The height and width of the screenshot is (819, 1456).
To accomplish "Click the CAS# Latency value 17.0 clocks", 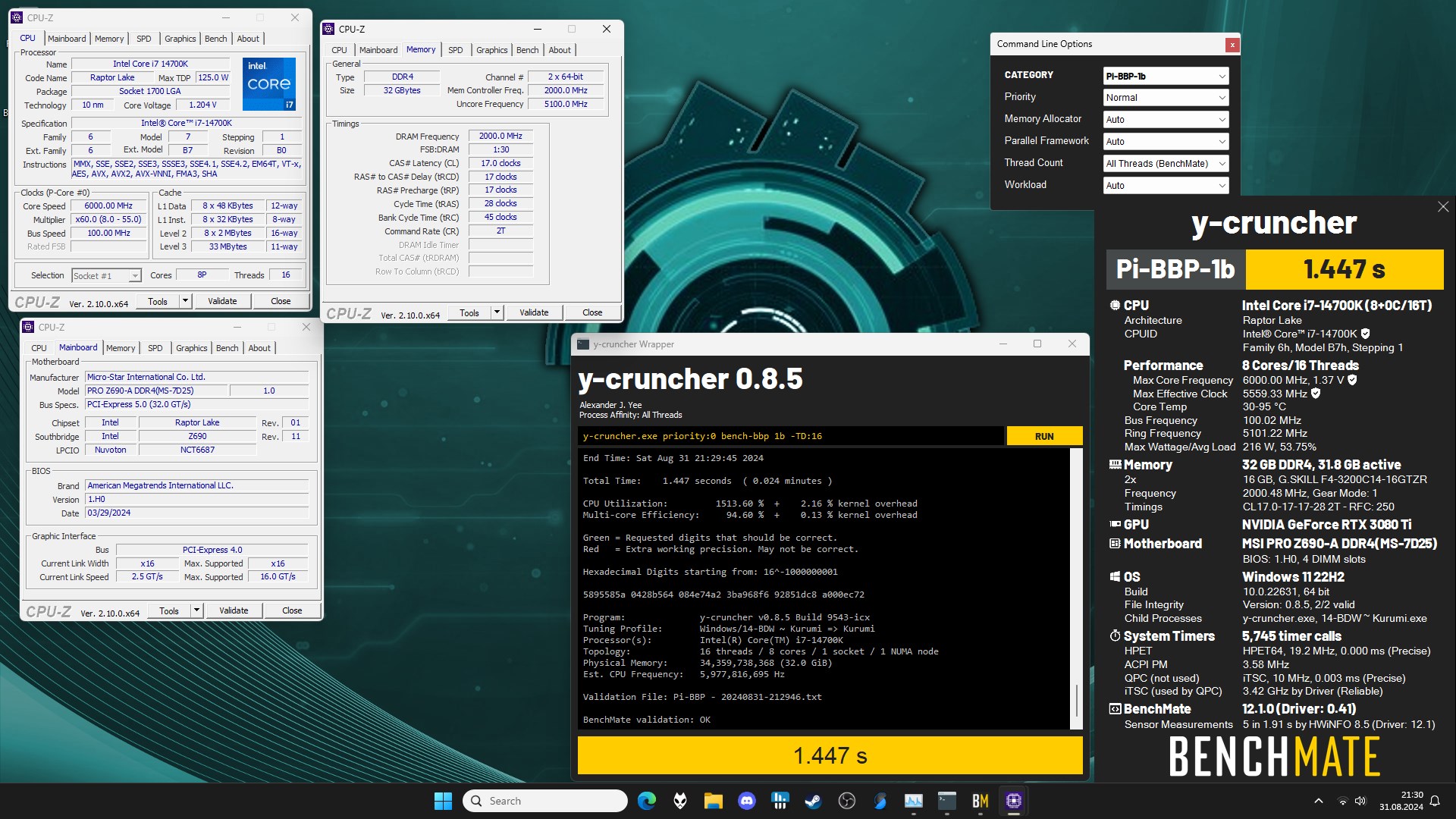I will point(500,164).
